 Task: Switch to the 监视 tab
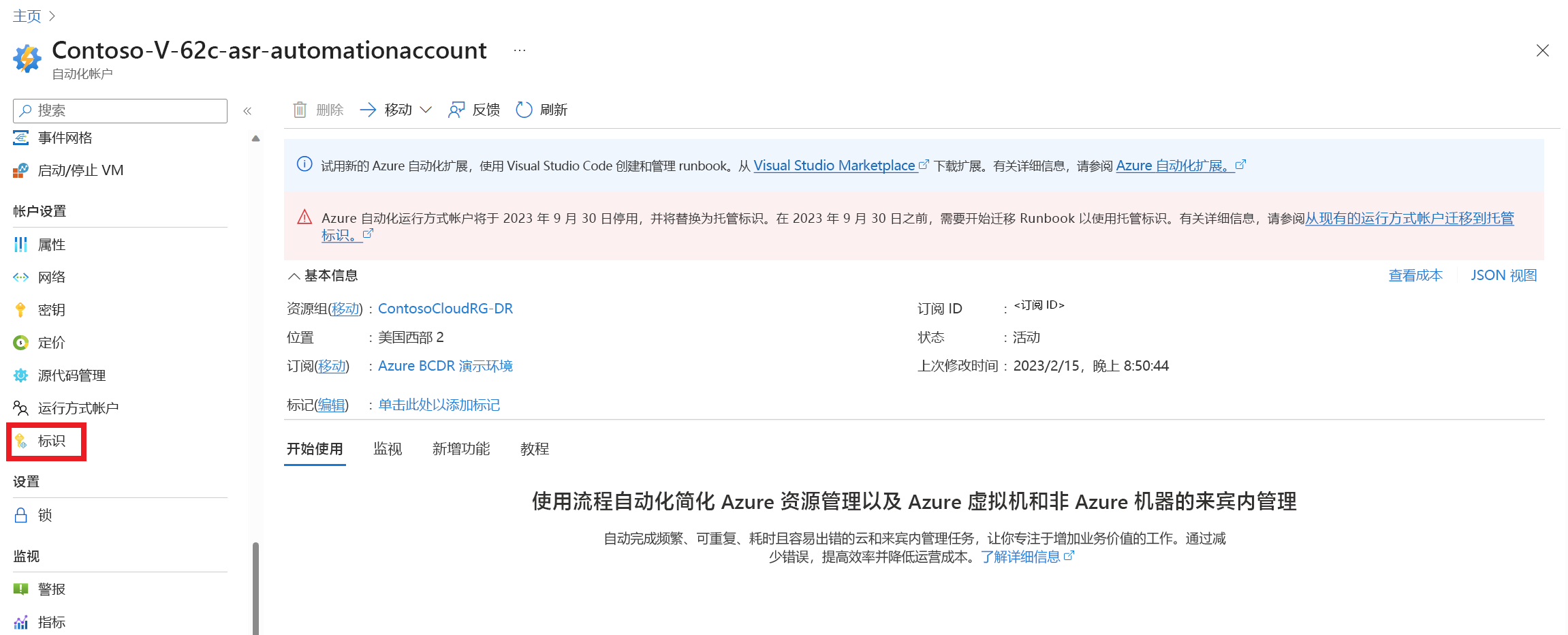[388, 449]
